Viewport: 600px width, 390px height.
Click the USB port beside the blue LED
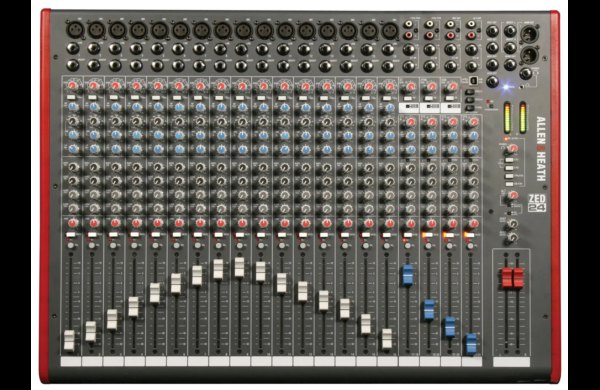click(475, 80)
